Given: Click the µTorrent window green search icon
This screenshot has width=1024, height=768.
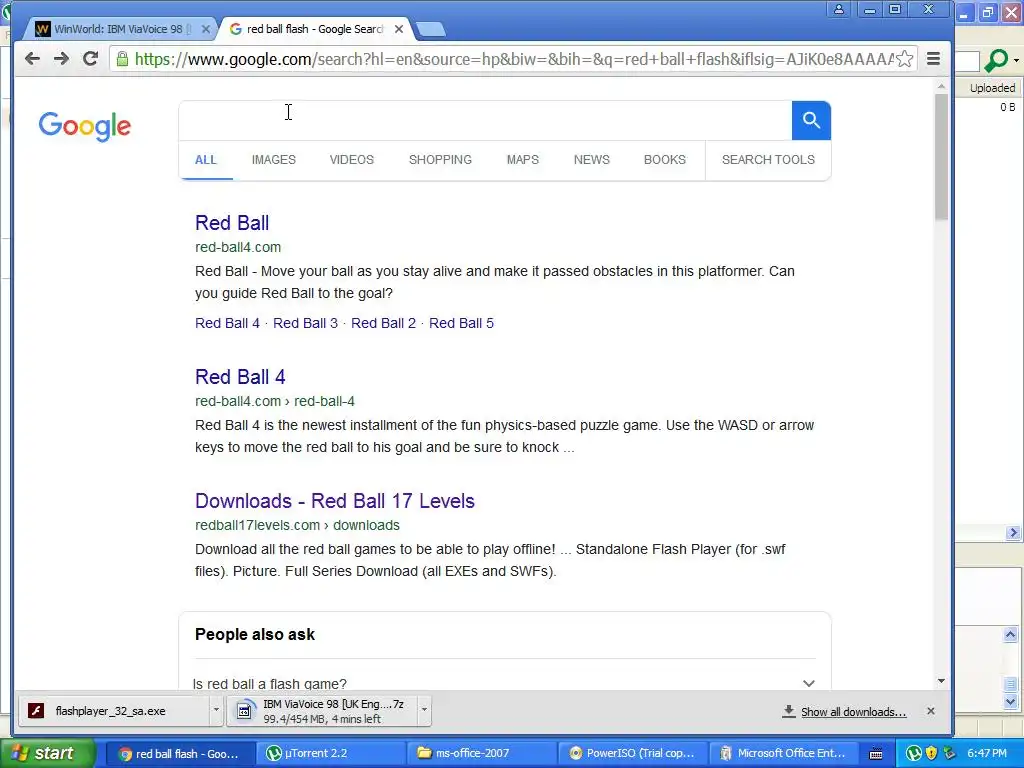Looking at the screenshot, I should click(997, 60).
